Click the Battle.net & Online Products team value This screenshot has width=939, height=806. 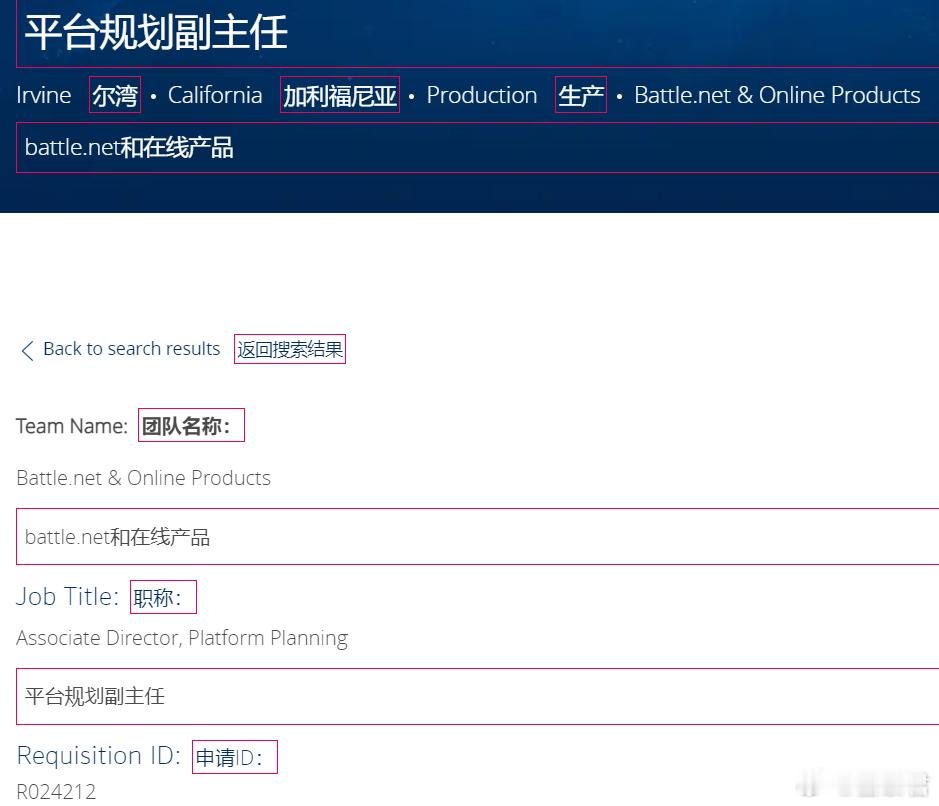[144, 478]
